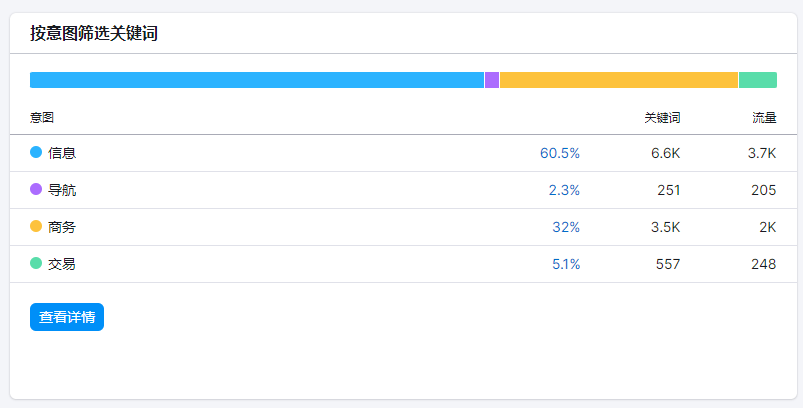Viewport: 803px width, 408px height.
Task: Click the purple segment of the intent bar
Action: point(492,80)
